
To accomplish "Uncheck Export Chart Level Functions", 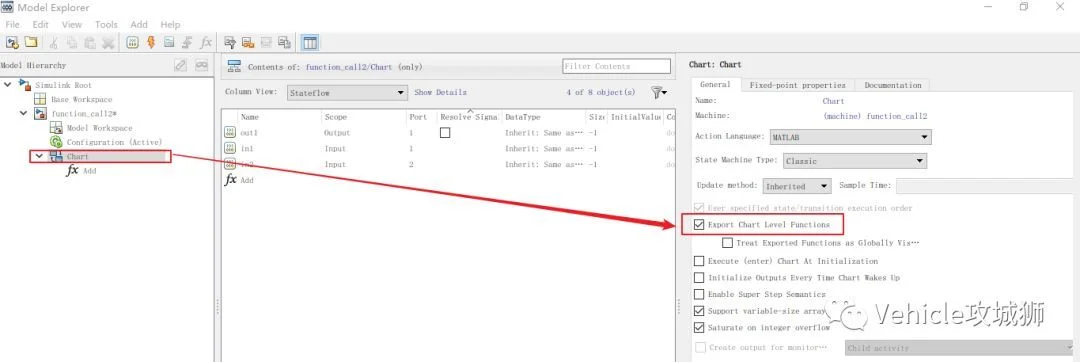I will (x=700, y=225).
